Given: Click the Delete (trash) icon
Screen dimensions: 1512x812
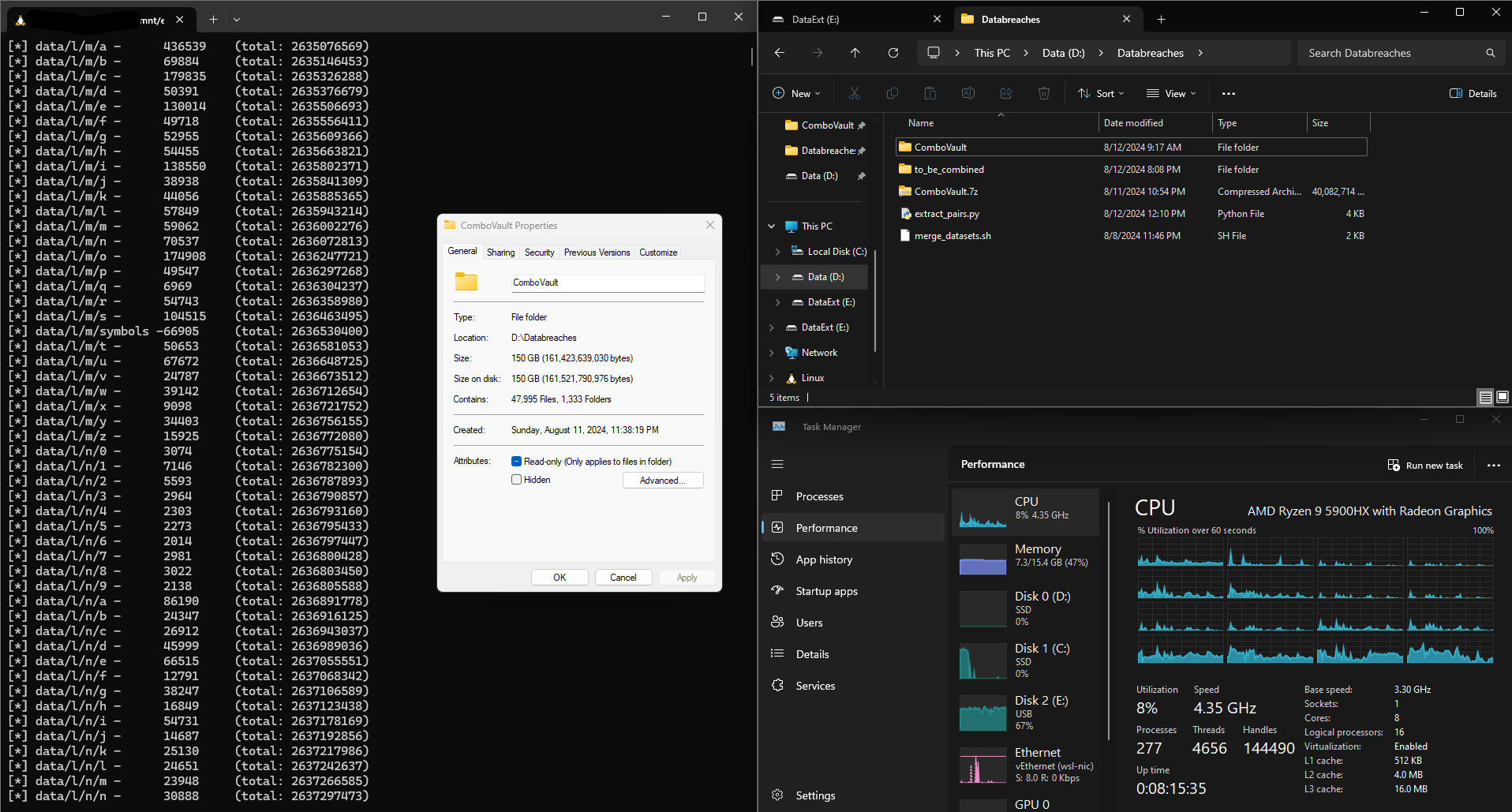Looking at the screenshot, I should (1043, 93).
